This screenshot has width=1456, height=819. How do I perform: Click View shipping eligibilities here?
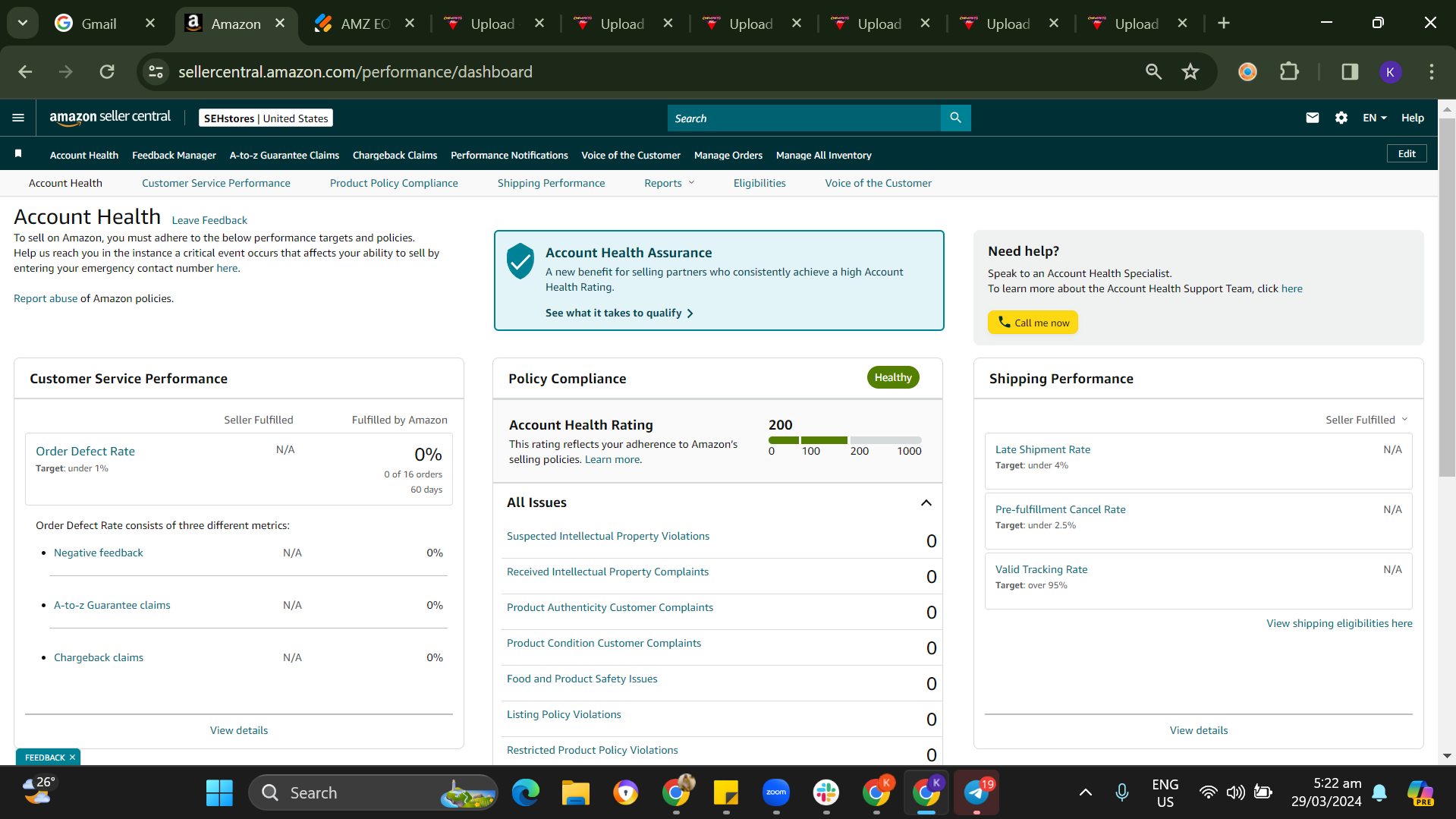(x=1339, y=623)
